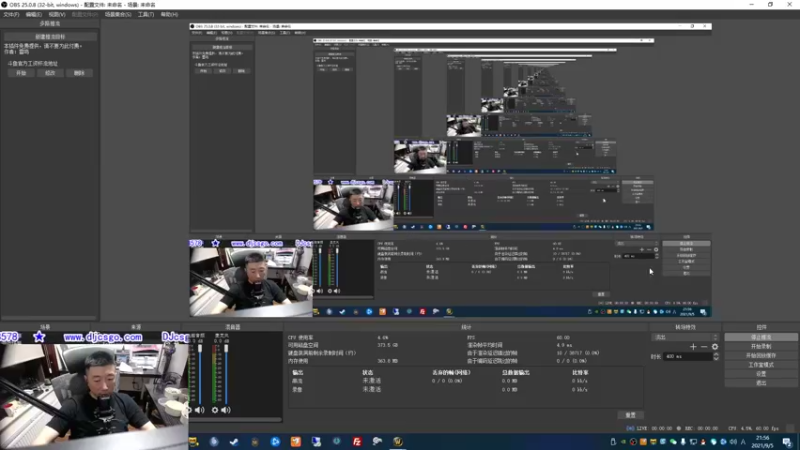
Task: Open the scene transition type dropdown
Action: [685, 337]
